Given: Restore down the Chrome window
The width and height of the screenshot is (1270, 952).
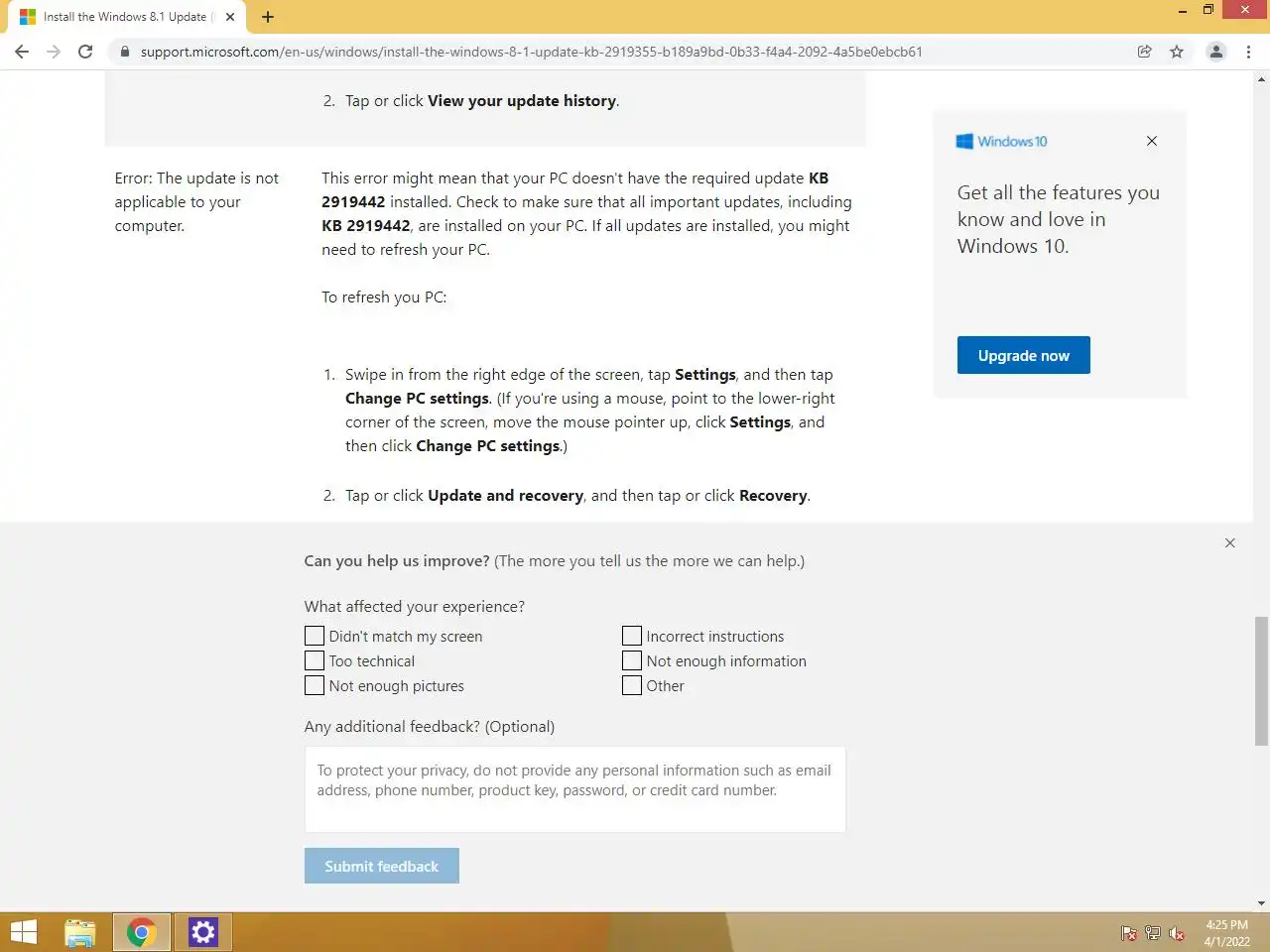Looking at the screenshot, I should (x=1207, y=10).
